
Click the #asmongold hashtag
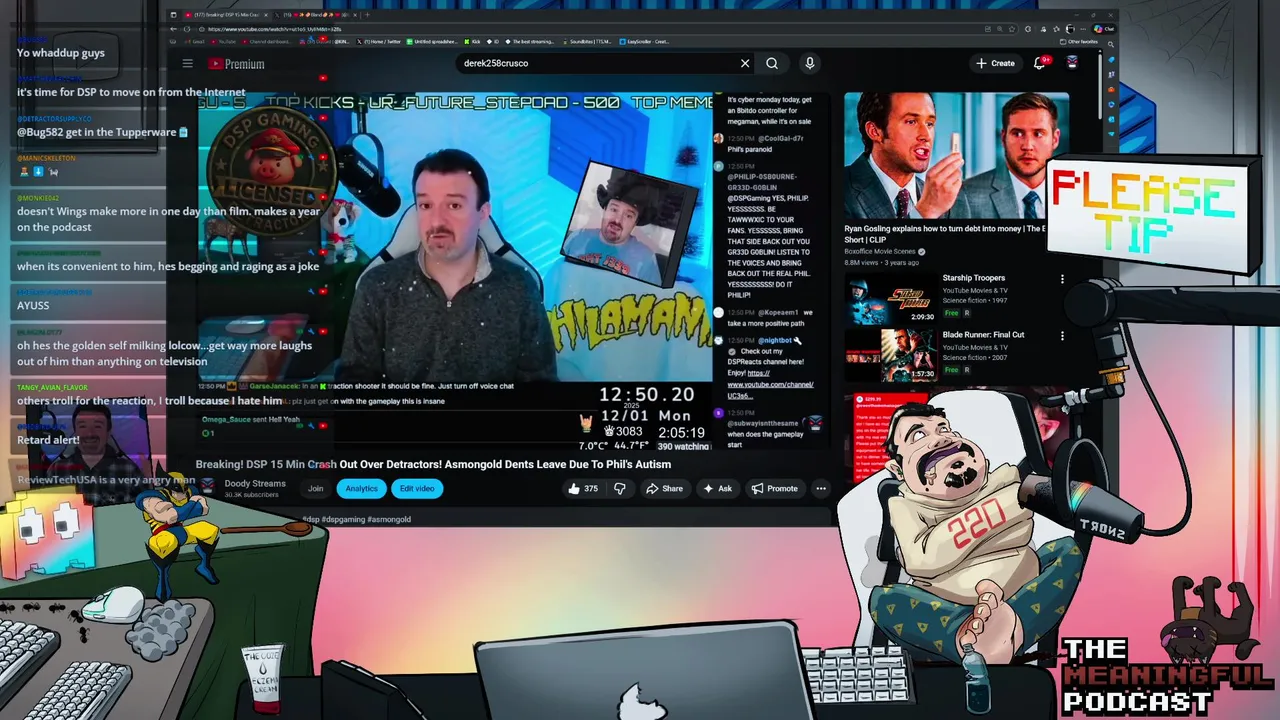click(x=389, y=519)
